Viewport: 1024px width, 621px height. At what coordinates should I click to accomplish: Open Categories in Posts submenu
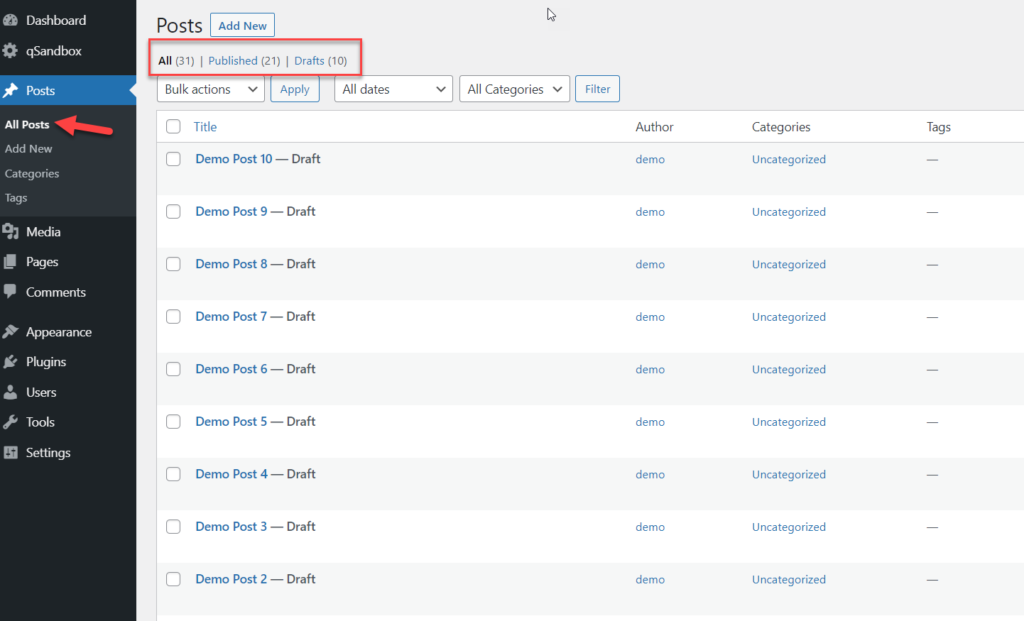click(31, 174)
